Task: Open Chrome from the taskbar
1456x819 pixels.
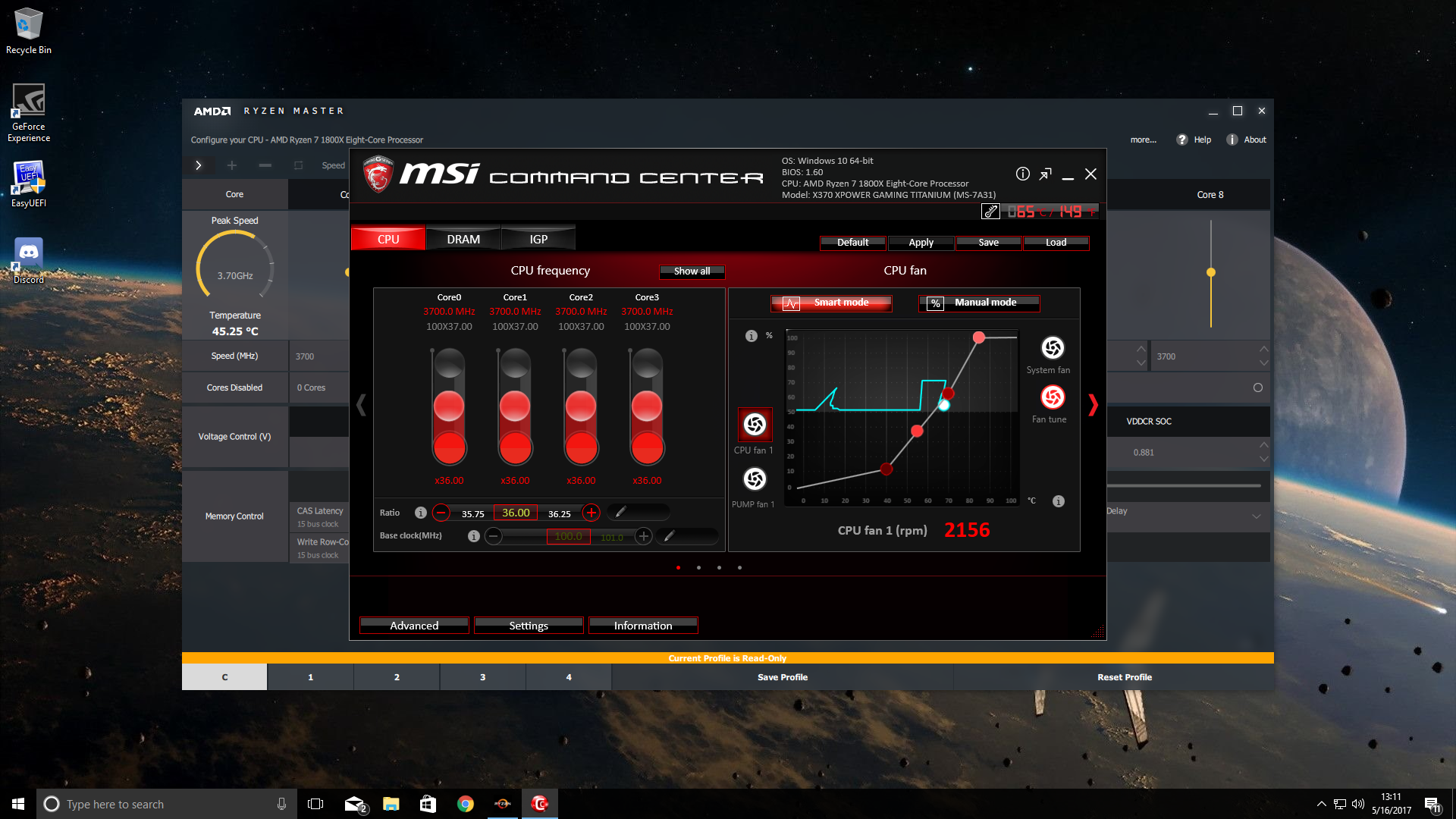Action: (x=466, y=804)
